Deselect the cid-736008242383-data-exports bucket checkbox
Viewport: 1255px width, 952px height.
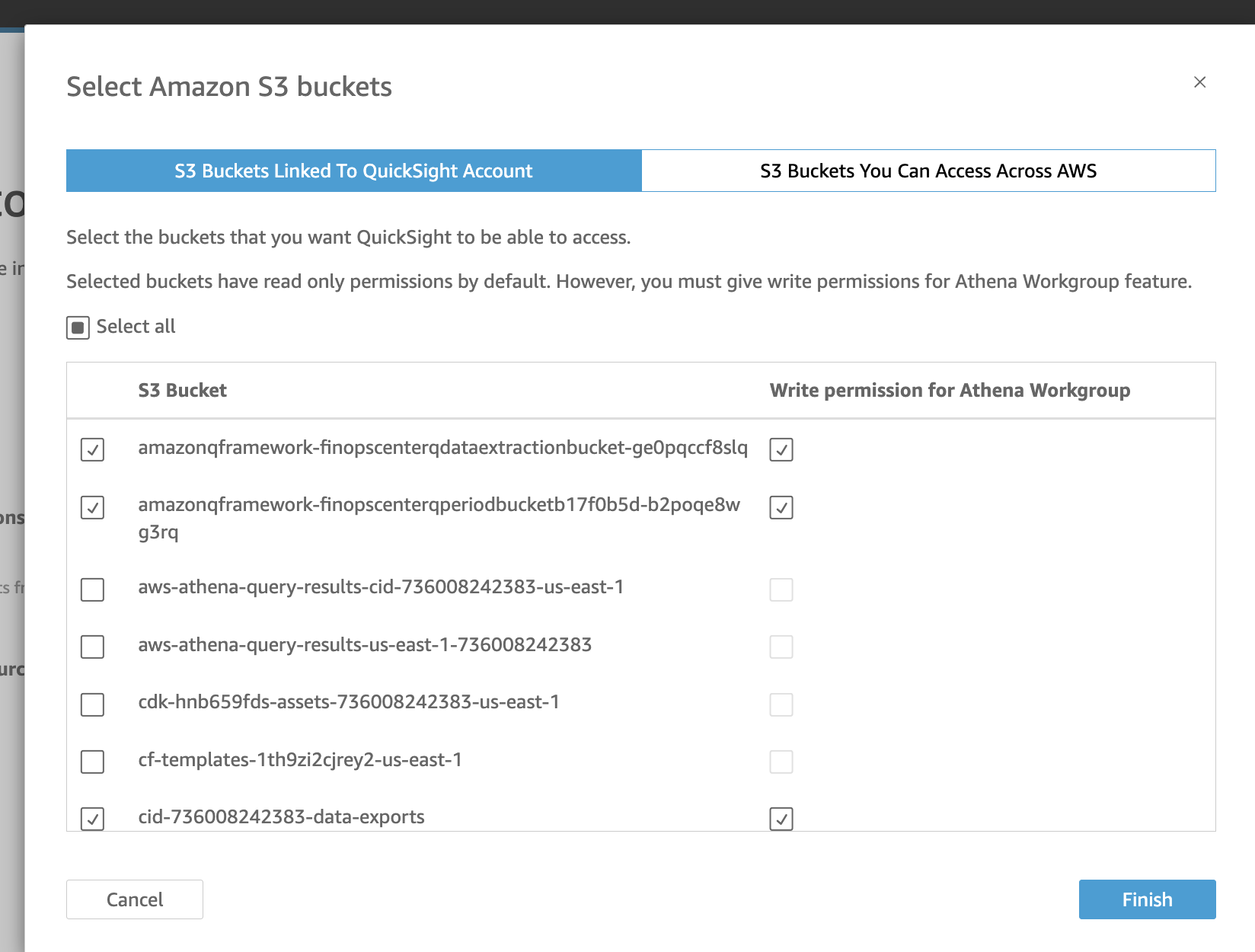93,819
